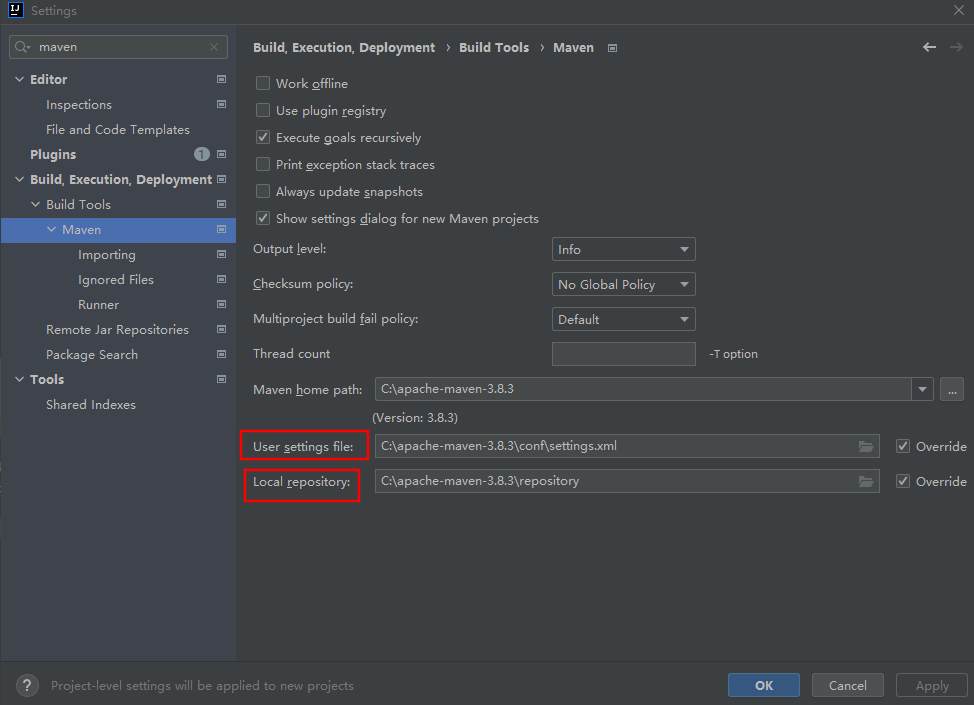This screenshot has height=705, width=974.
Task: Select Ignored Files under Maven
Action: click(116, 280)
